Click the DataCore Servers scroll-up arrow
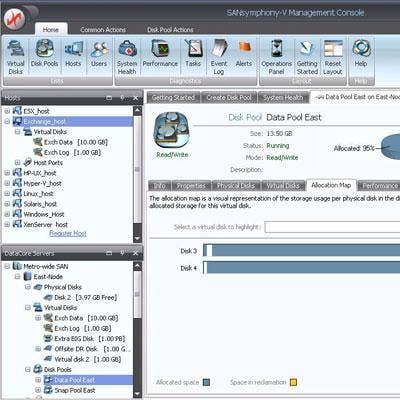The image size is (400, 400). pyautogui.click(x=137, y=266)
